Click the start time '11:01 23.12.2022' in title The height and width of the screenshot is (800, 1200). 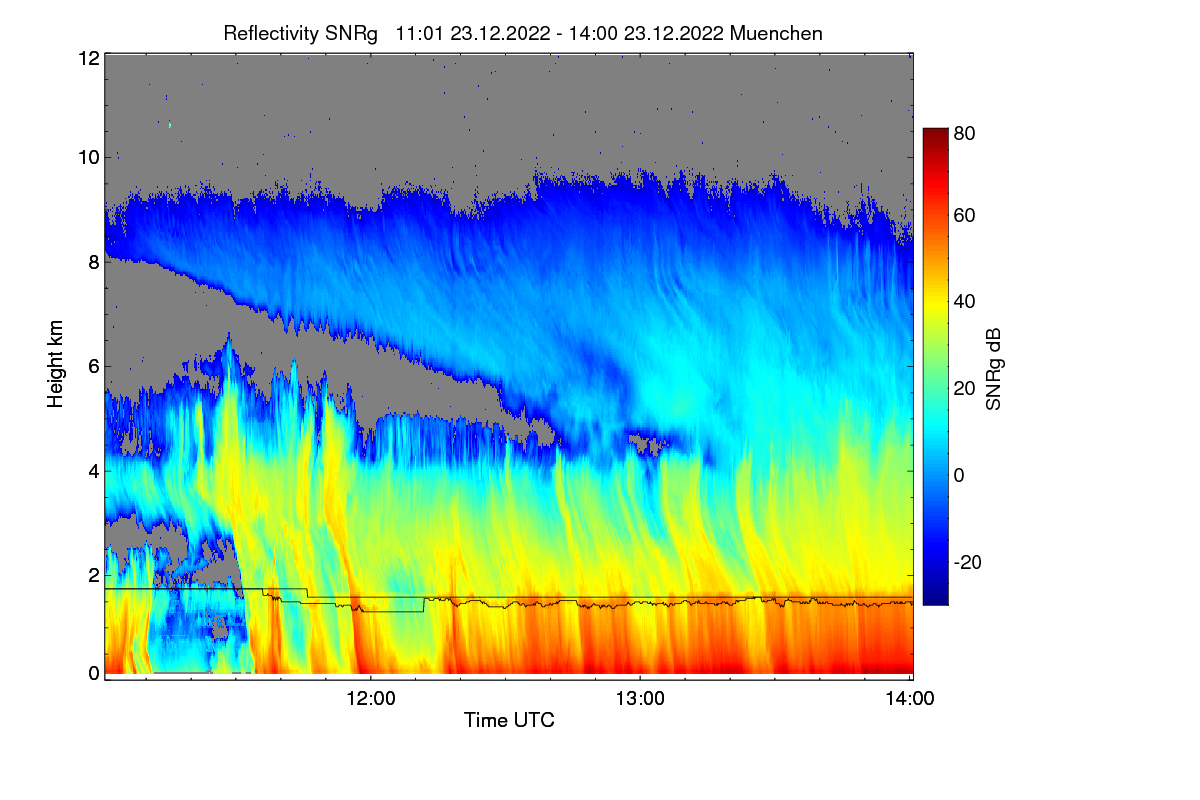473,33
